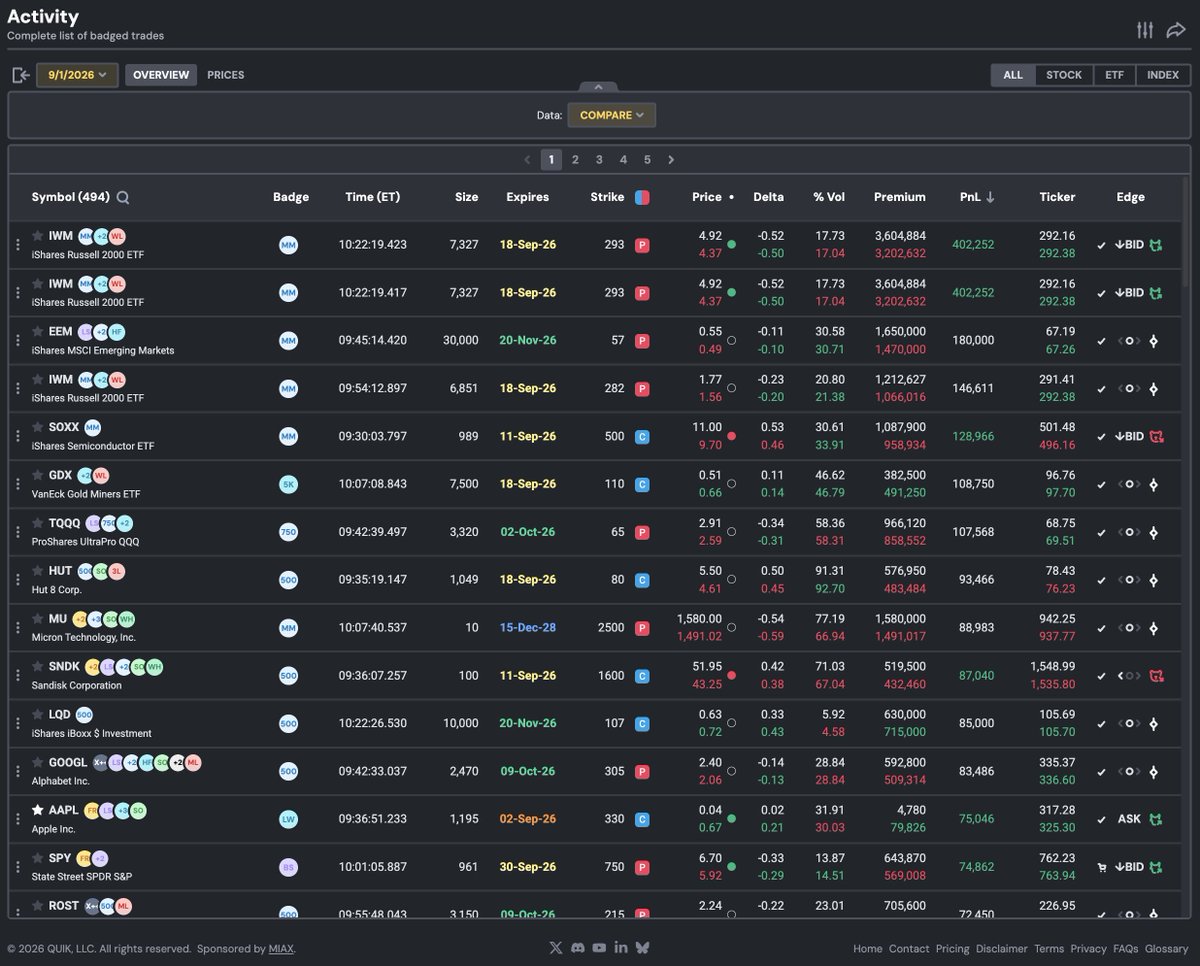Click the MM badge in MU row
This screenshot has width=1200, height=966.
pyautogui.click(x=288, y=628)
